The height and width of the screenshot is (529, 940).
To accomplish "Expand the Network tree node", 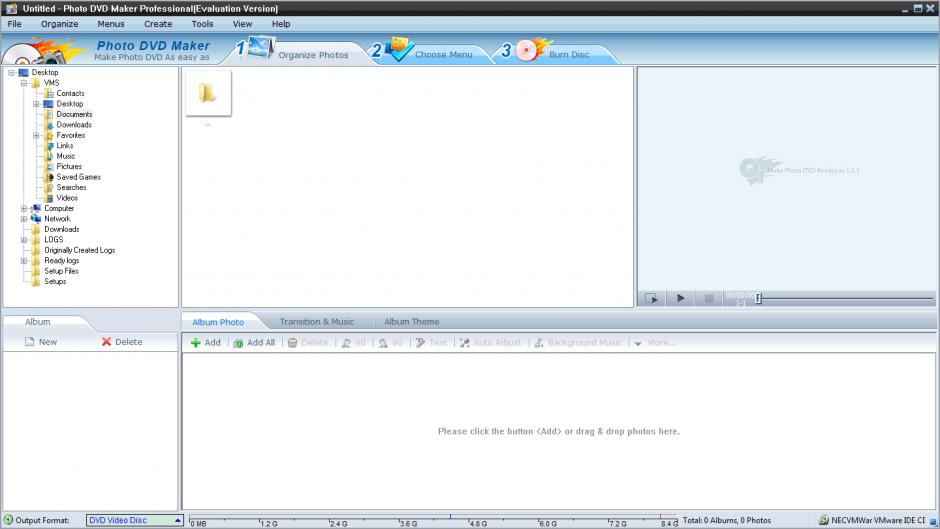I will tap(24, 219).
